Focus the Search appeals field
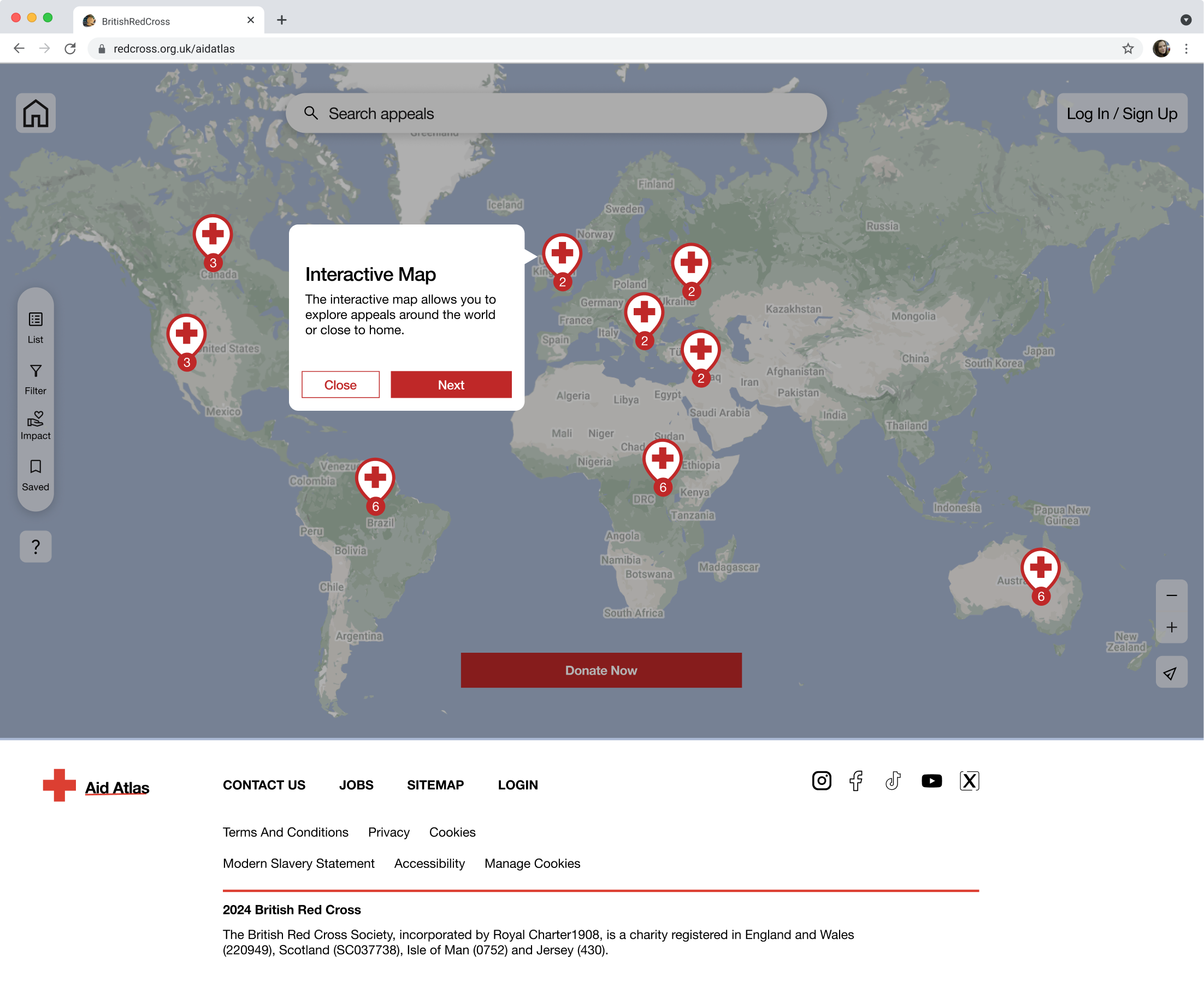This screenshot has width=1204, height=981. (x=556, y=113)
